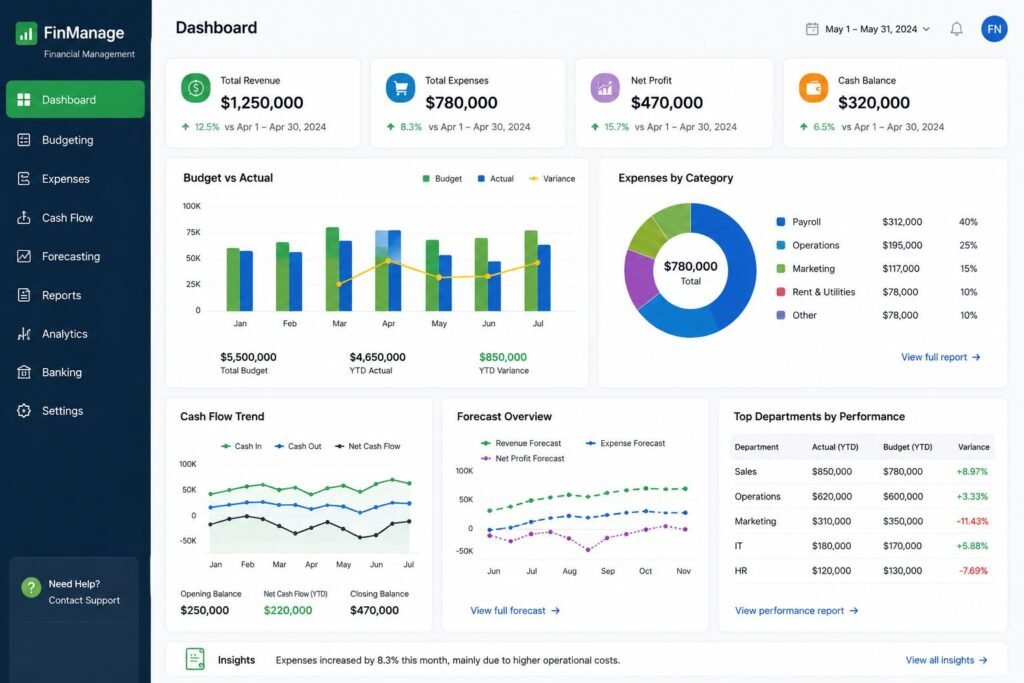Click the View all insights link
This screenshot has width=1024, height=683.
point(946,660)
